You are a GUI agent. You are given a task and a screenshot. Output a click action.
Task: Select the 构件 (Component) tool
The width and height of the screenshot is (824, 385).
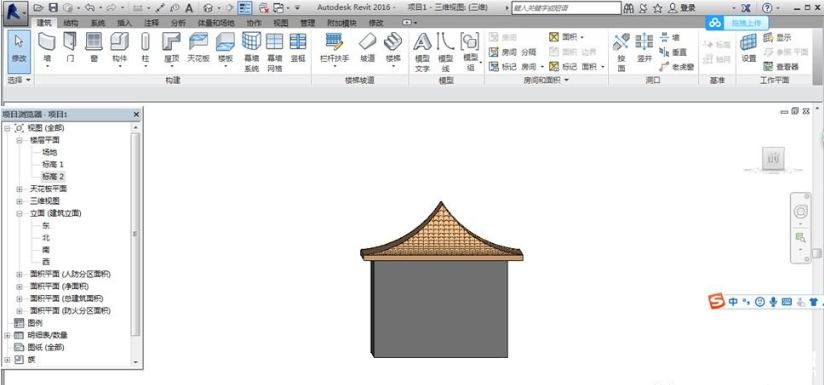(119, 49)
